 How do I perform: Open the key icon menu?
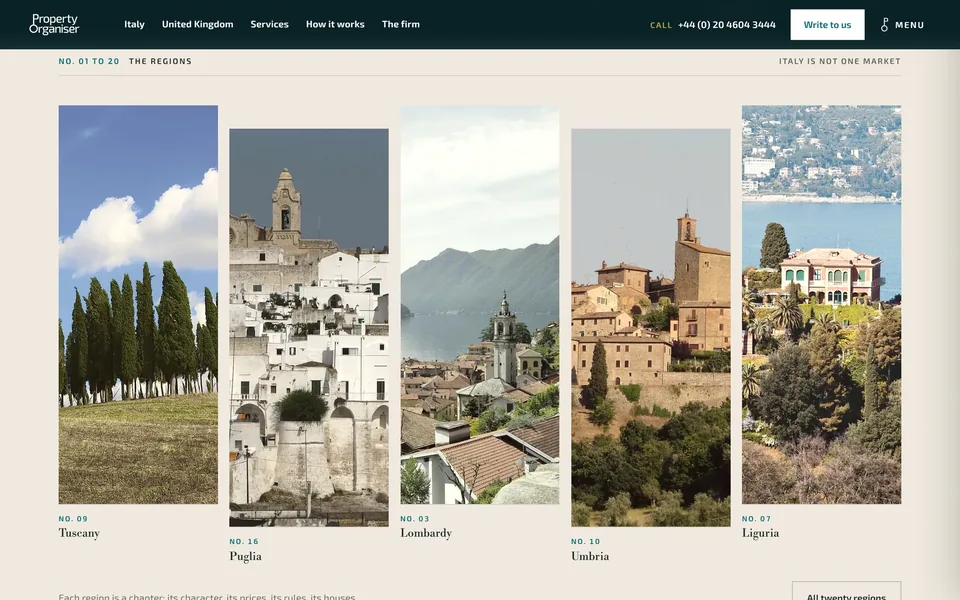click(x=884, y=25)
